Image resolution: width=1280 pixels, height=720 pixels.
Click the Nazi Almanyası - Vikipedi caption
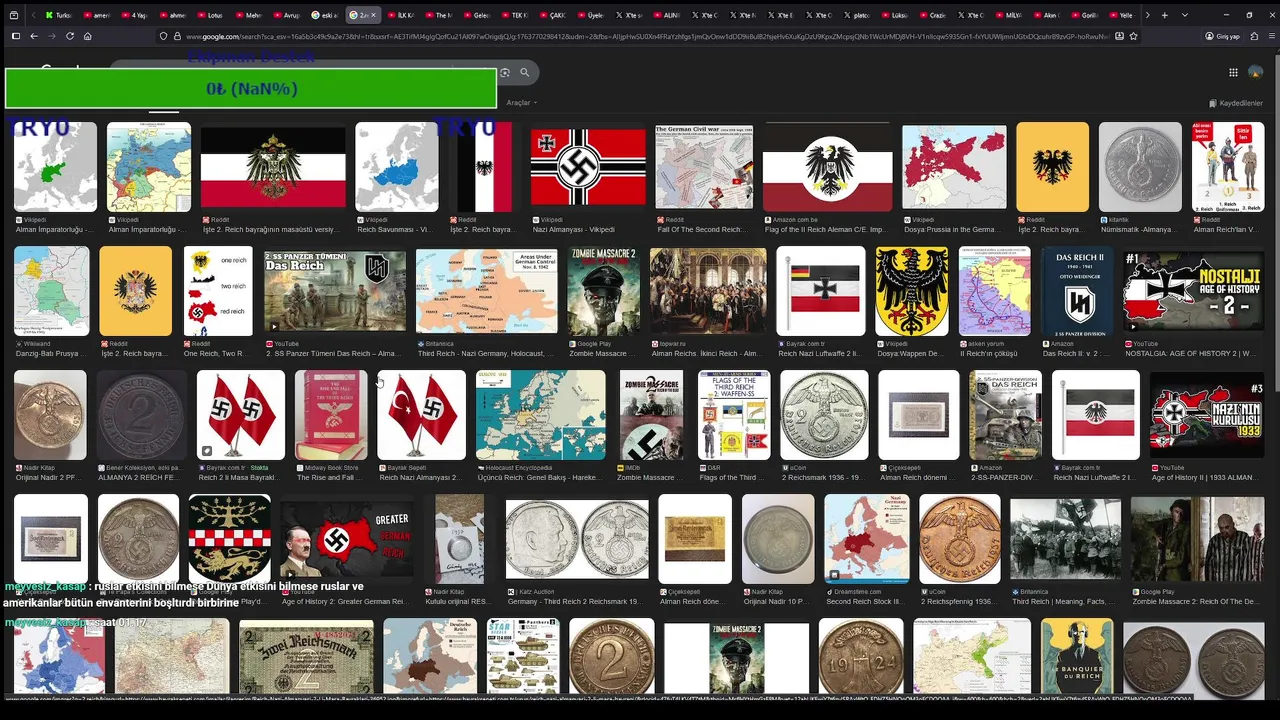573,230
